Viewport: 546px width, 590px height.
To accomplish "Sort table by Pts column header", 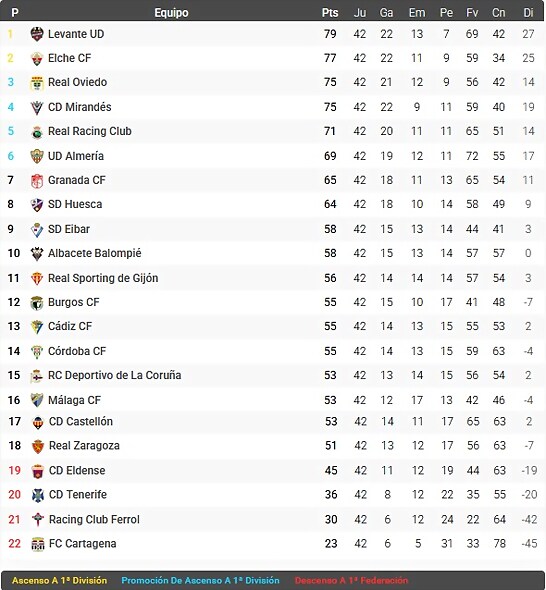I will (330, 13).
